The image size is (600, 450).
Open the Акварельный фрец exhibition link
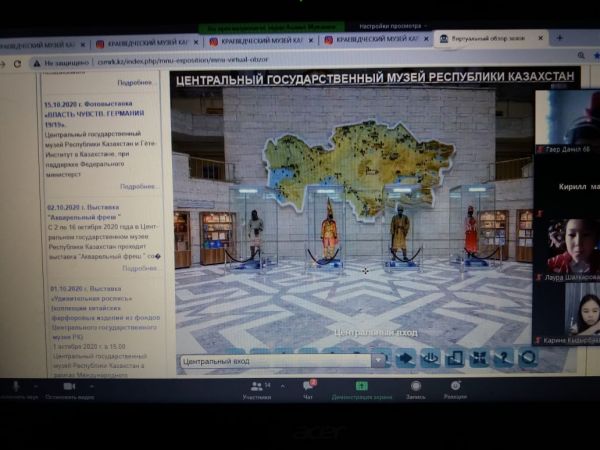click(86, 216)
